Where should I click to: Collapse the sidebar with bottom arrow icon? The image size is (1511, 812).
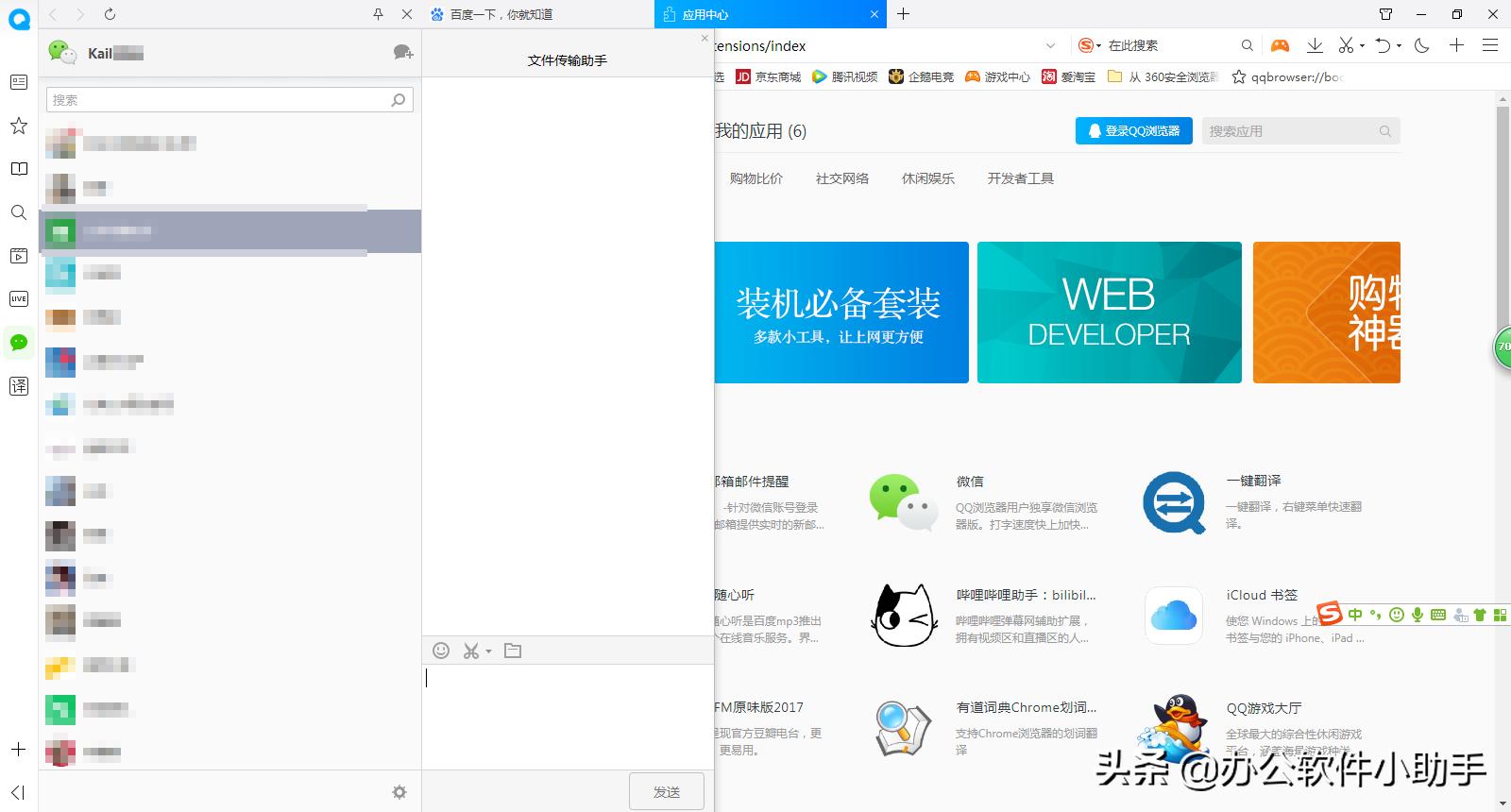coord(19,792)
